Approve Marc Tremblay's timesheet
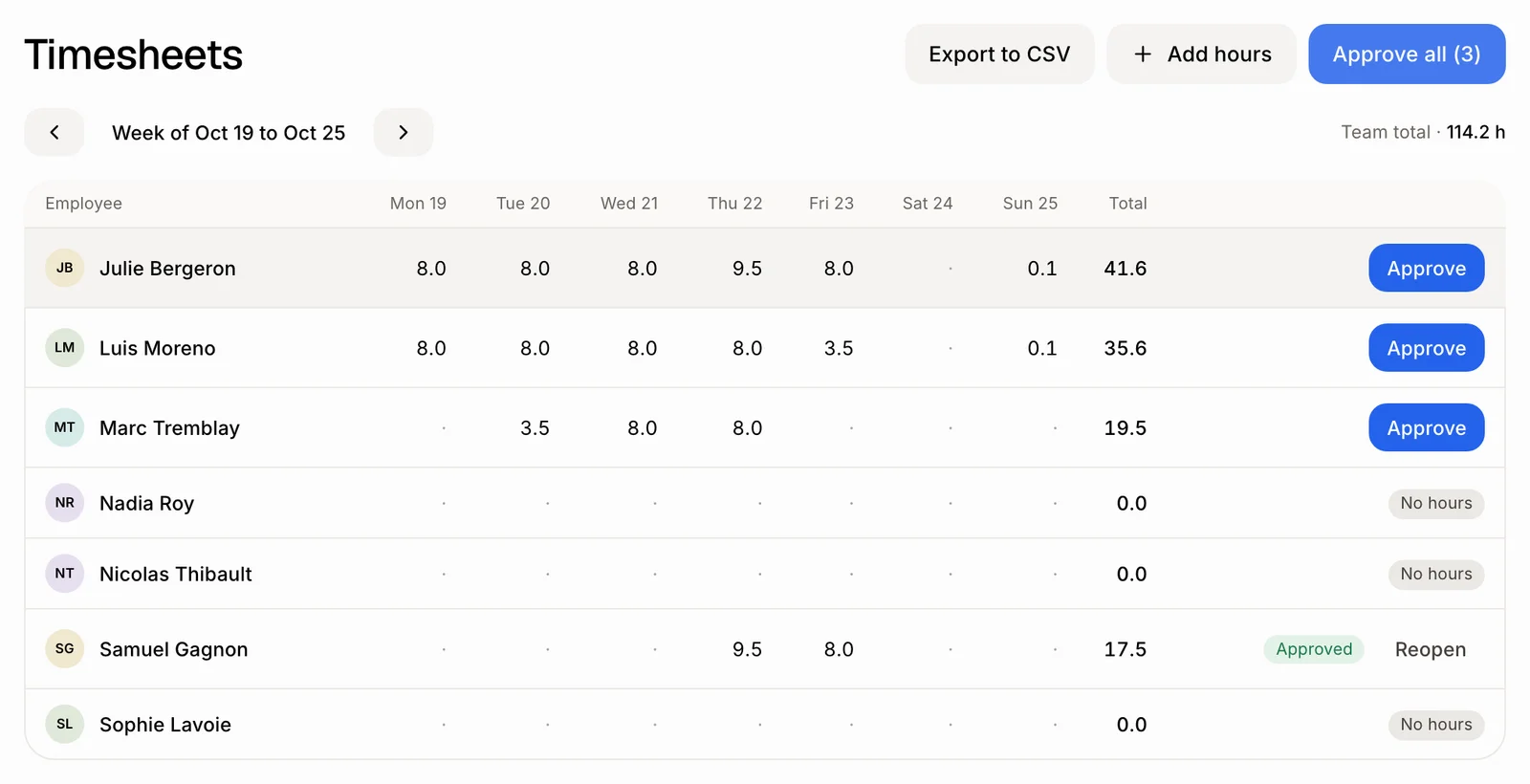The image size is (1530, 784). [x=1427, y=428]
